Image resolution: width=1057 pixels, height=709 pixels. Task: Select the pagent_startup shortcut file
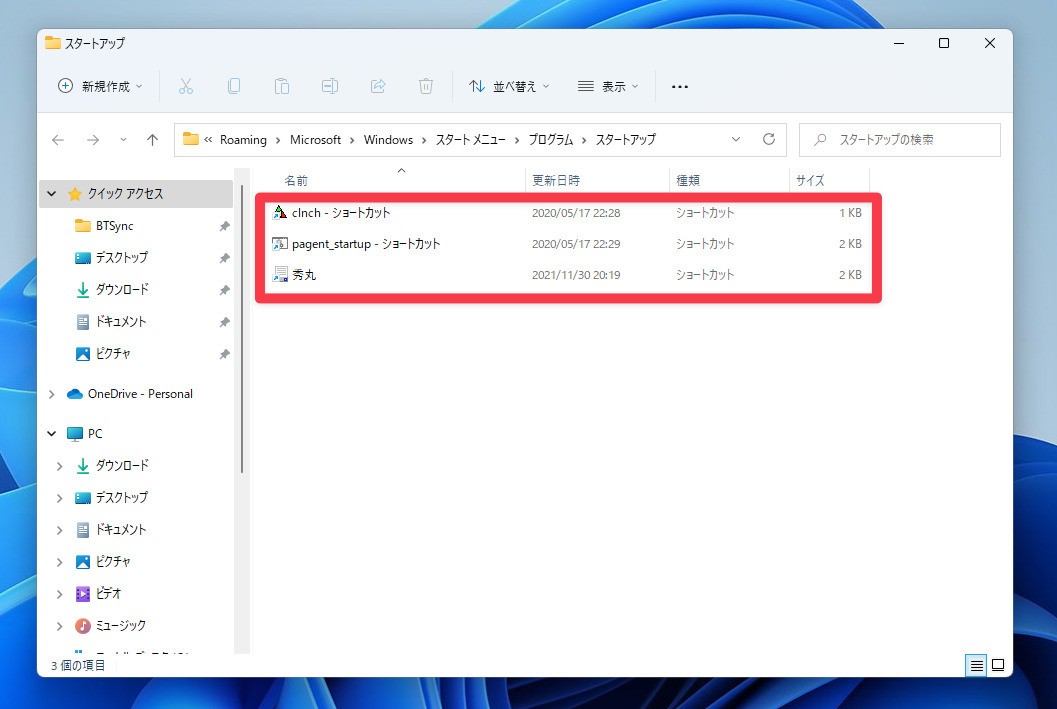point(365,244)
